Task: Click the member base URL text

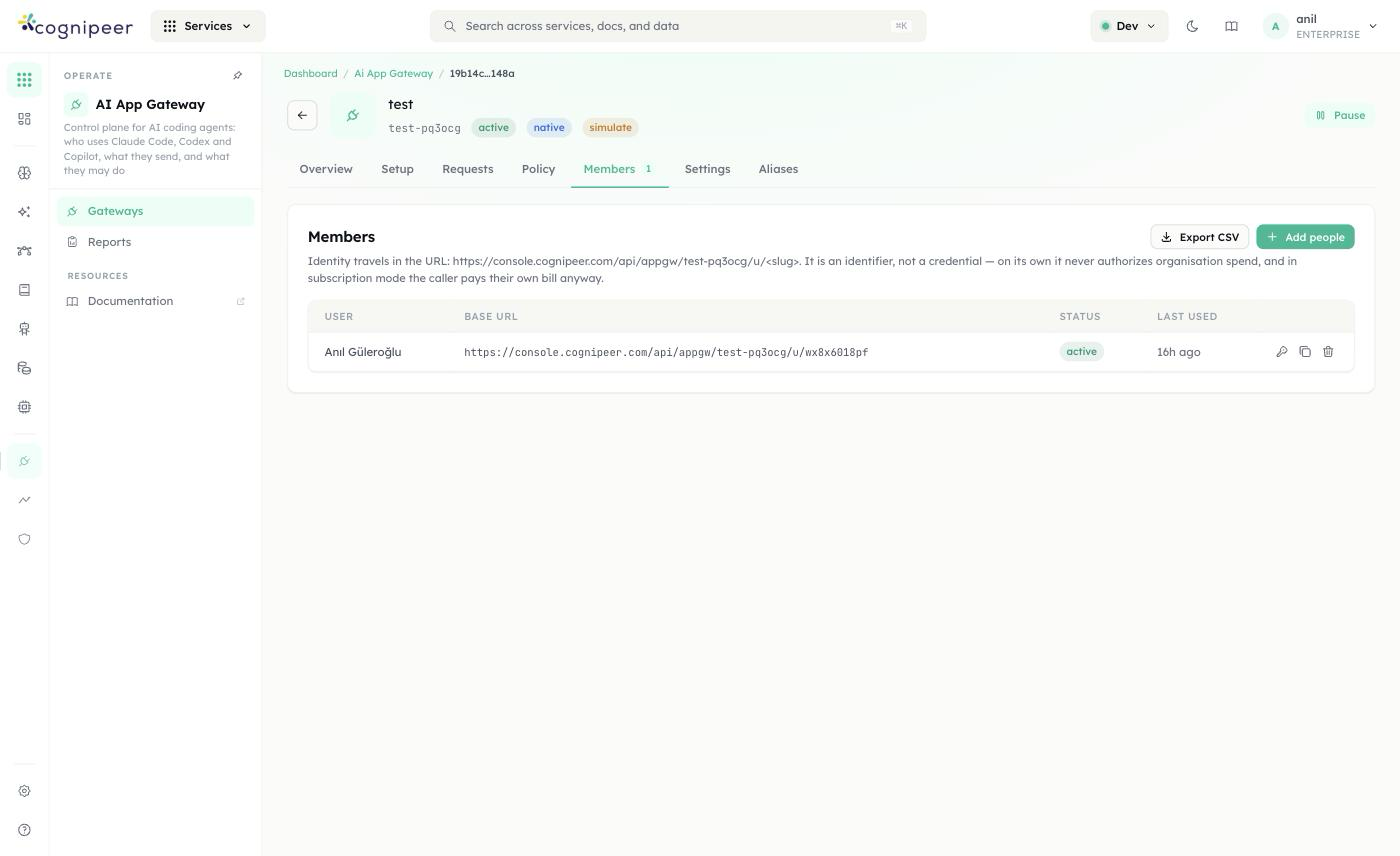Action: 666,352
